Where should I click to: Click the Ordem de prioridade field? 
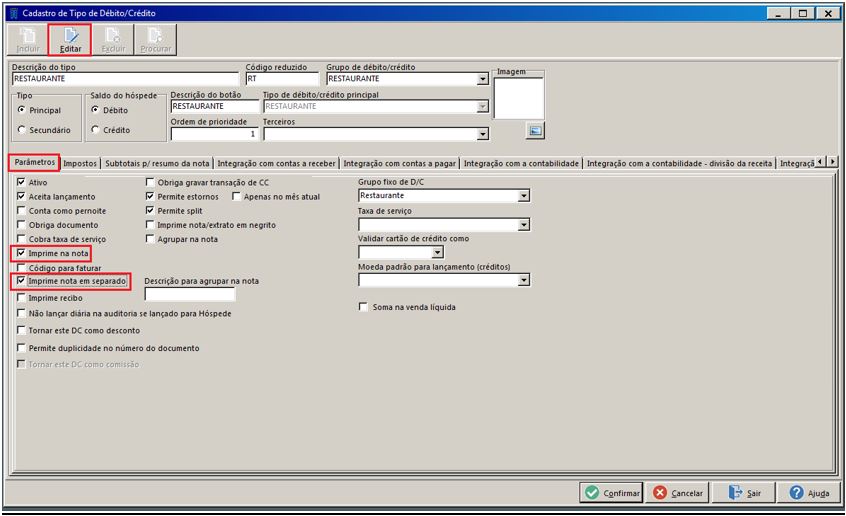click(x=215, y=133)
